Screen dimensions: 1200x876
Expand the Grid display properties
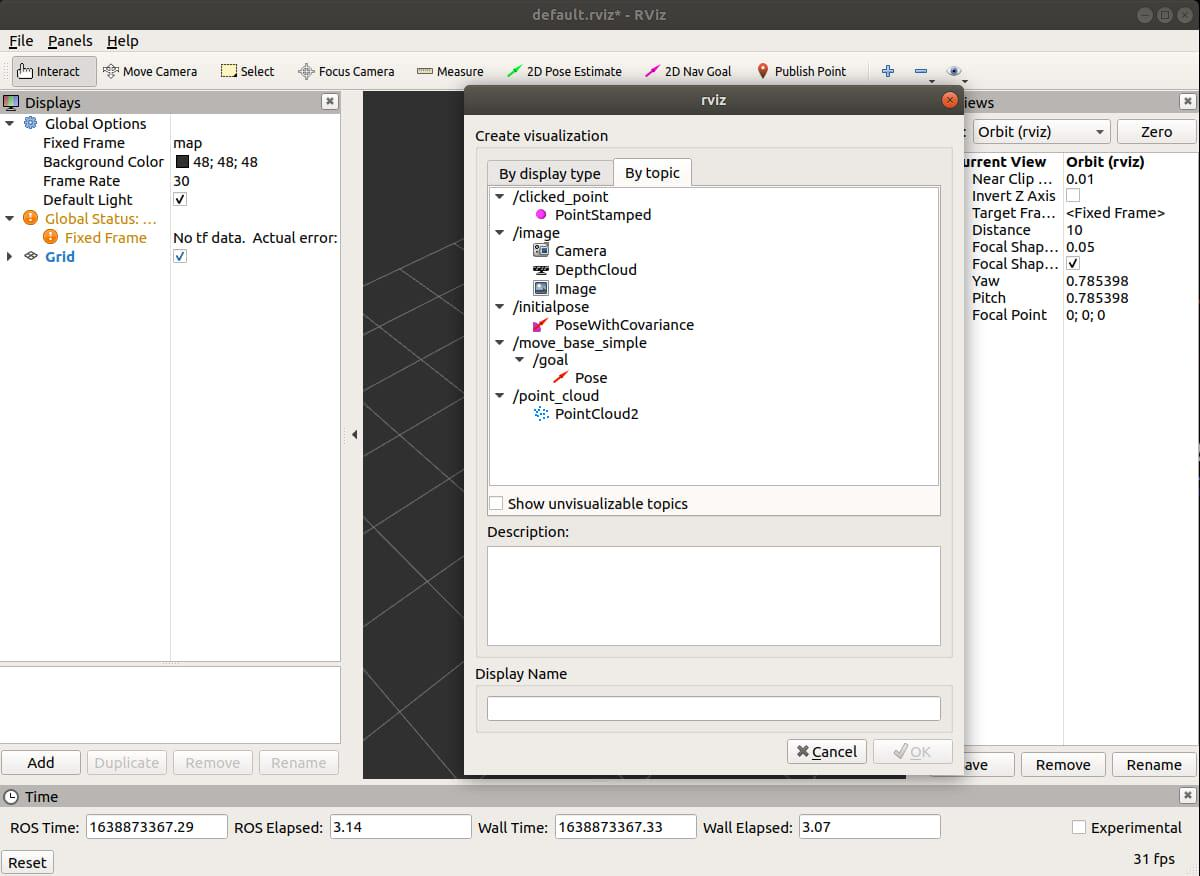tap(11, 257)
